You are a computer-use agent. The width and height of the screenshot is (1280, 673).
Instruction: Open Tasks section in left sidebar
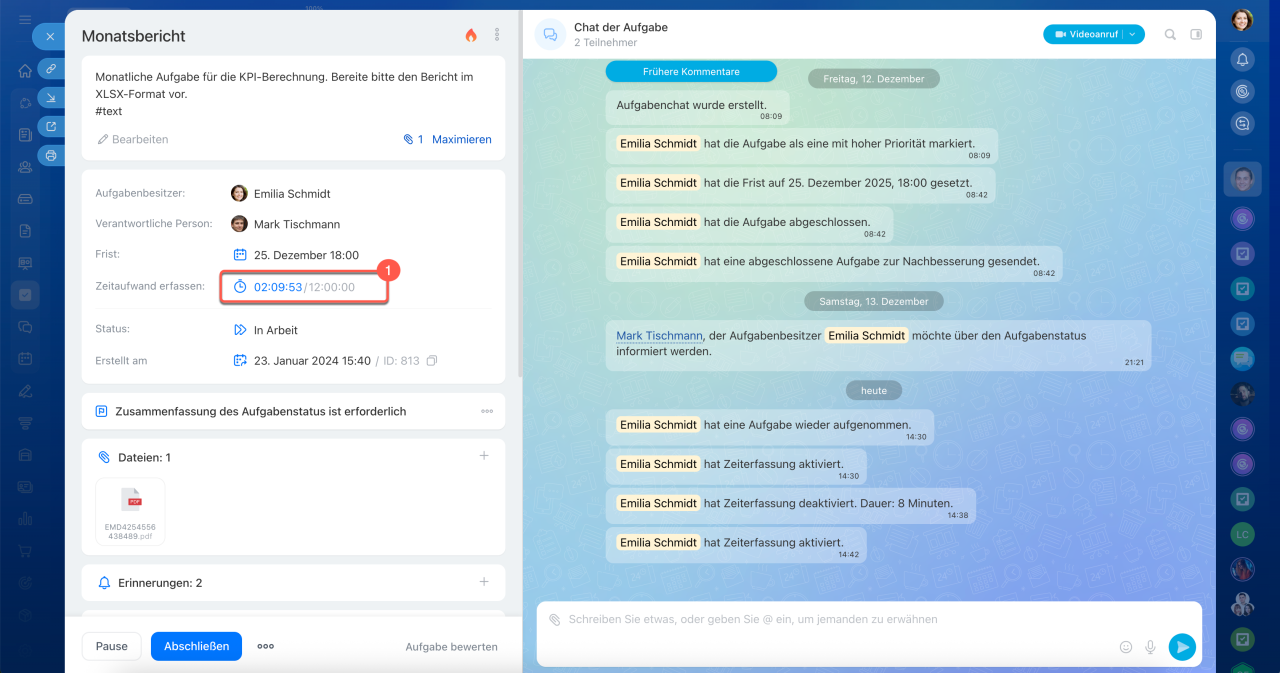[25, 295]
